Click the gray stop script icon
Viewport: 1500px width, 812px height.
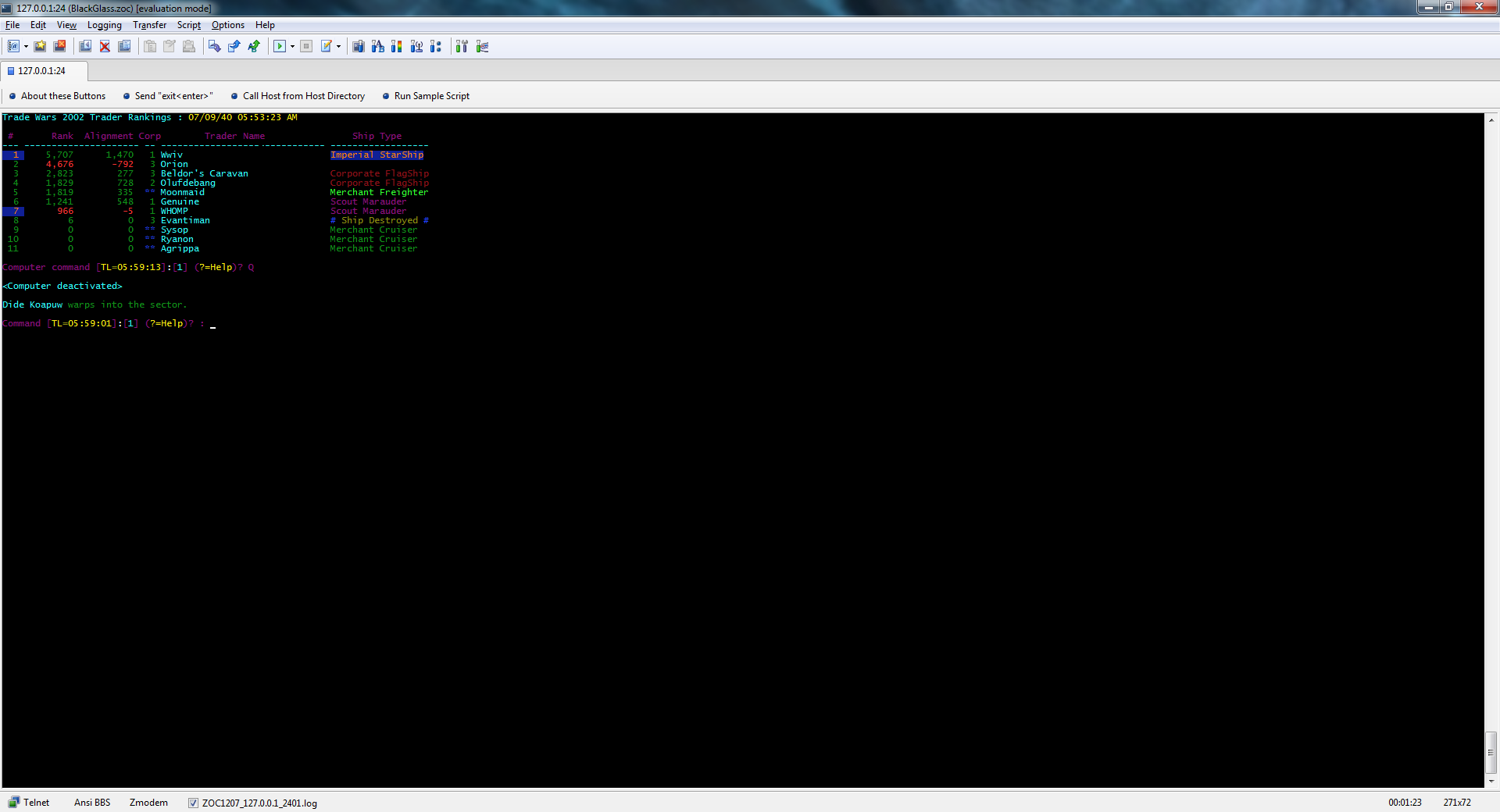(306, 47)
